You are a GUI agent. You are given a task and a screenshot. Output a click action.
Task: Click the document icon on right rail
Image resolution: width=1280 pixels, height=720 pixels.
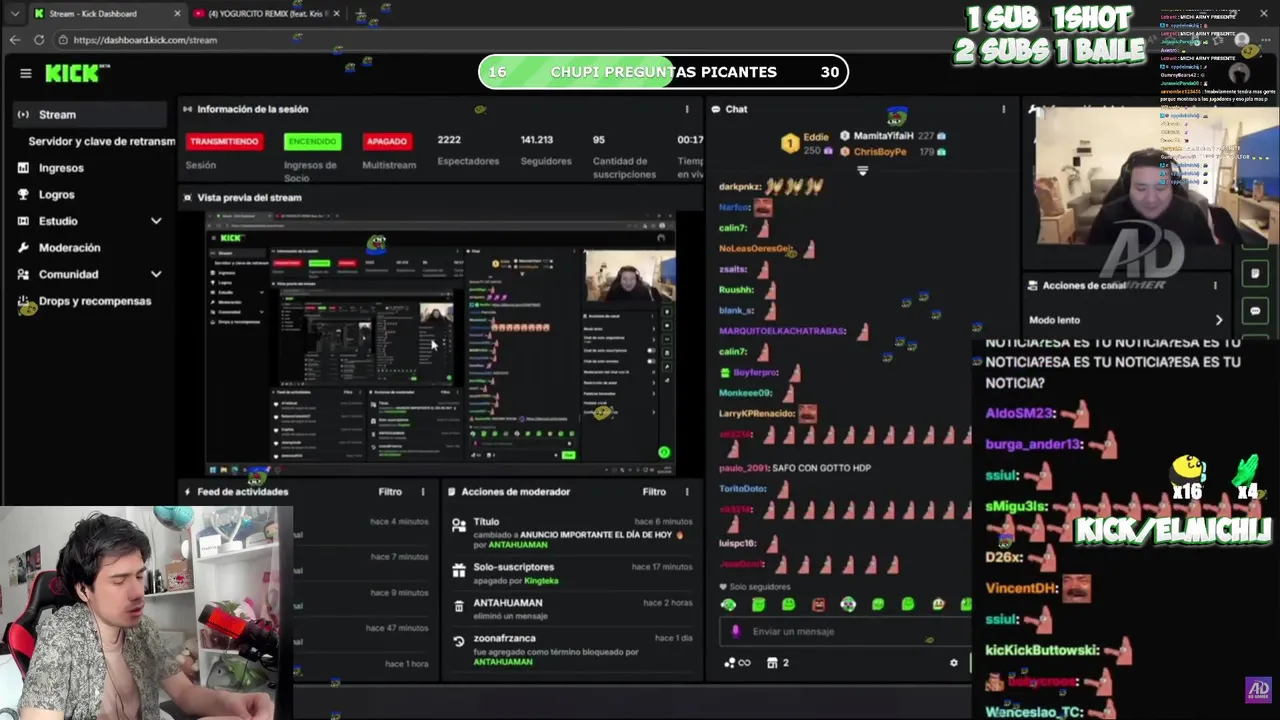coord(1255,273)
